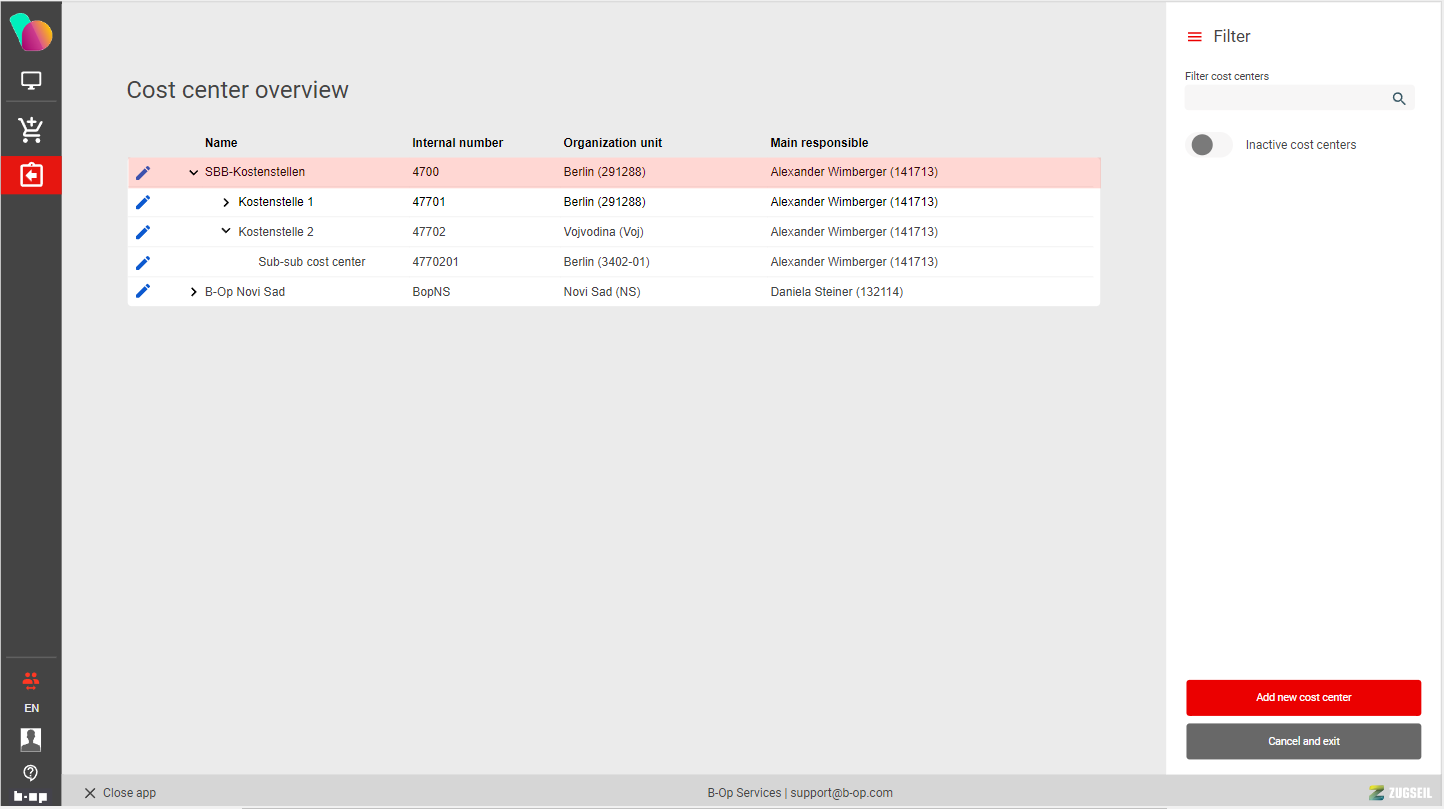Collapse the Kostenstelle 2 node
The width and height of the screenshot is (1444, 809).
pyautogui.click(x=226, y=232)
